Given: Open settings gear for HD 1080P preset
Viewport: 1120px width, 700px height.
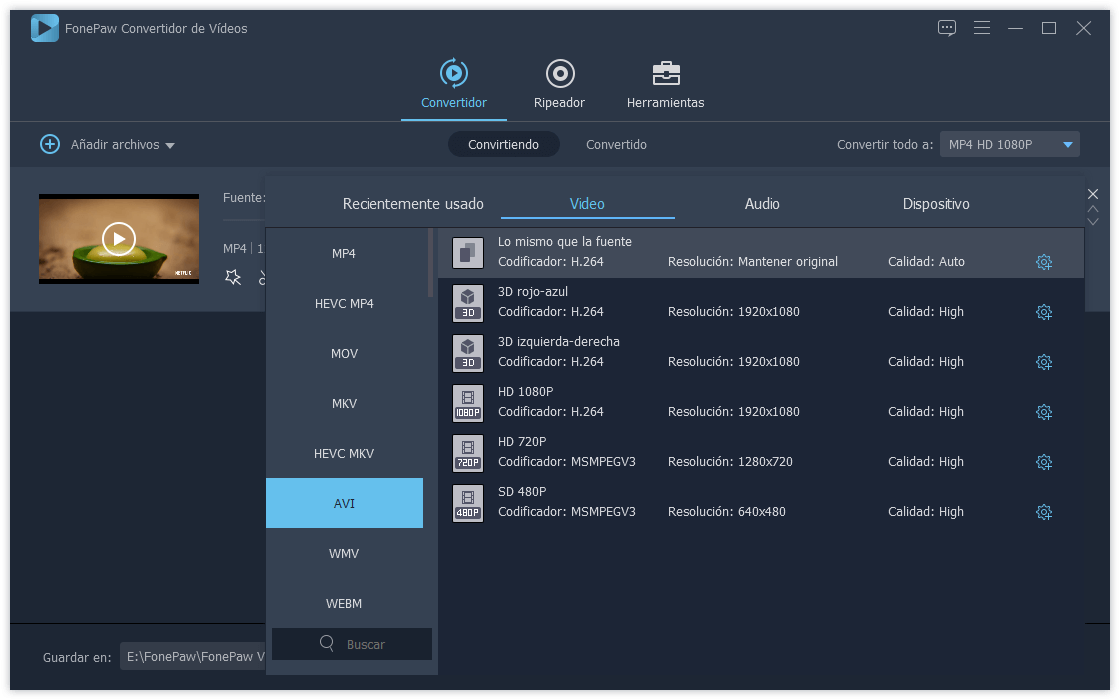Looking at the screenshot, I should click(x=1044, y=412).
